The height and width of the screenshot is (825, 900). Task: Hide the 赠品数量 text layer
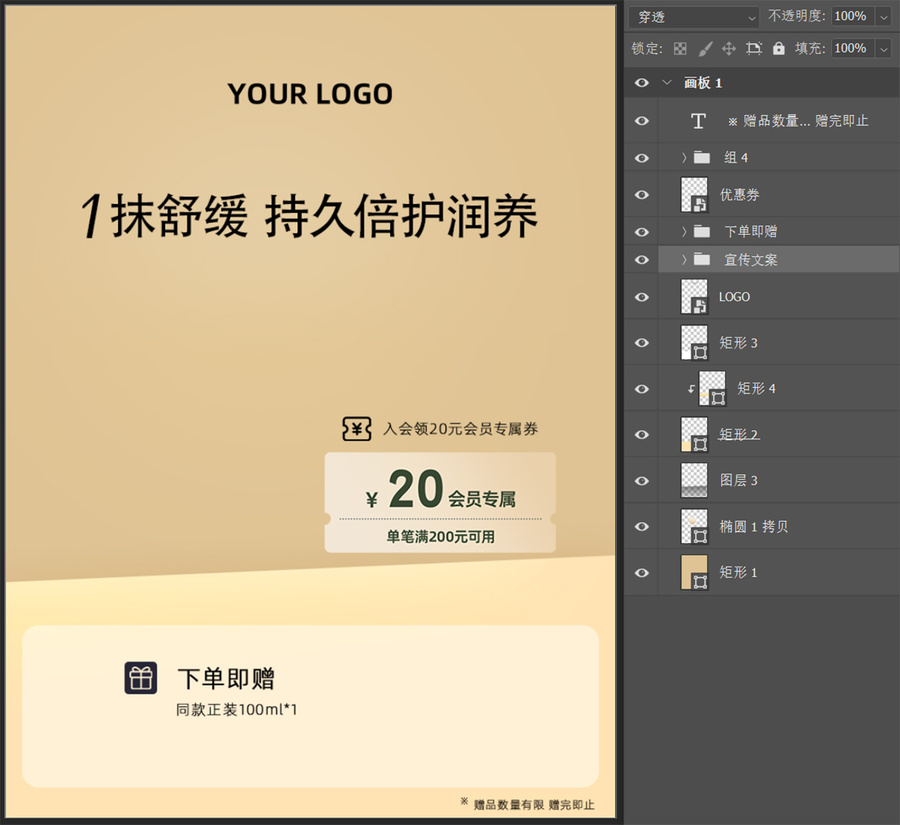642,121
